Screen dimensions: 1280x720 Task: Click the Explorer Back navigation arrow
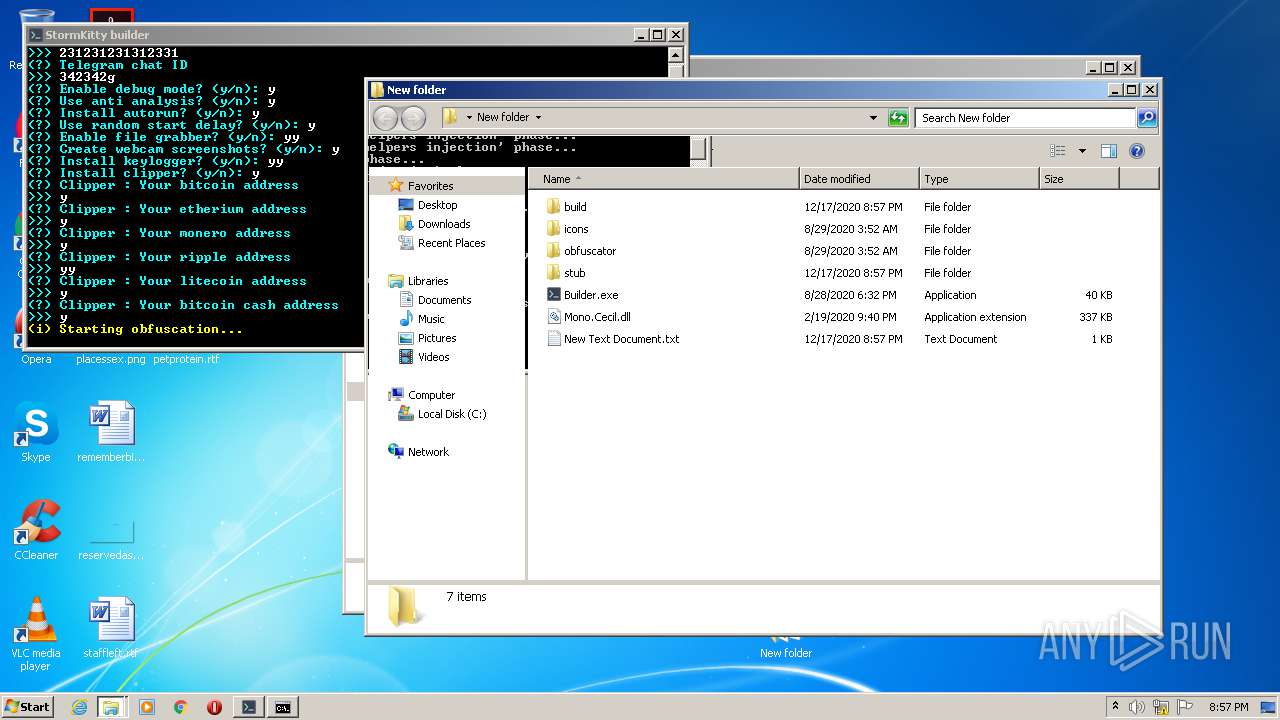point(385,118)
